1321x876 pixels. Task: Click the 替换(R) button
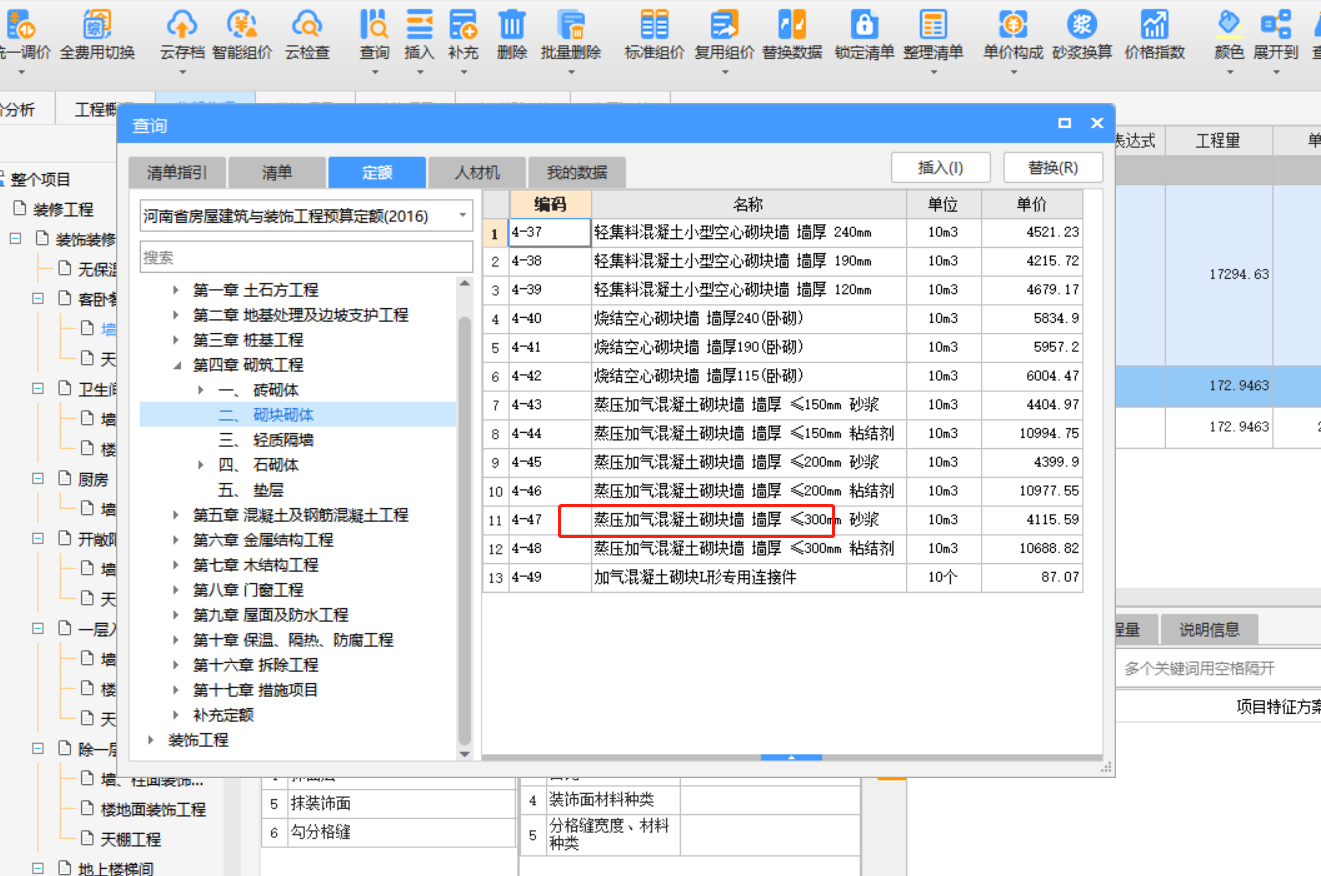[x=1053, y=167]
